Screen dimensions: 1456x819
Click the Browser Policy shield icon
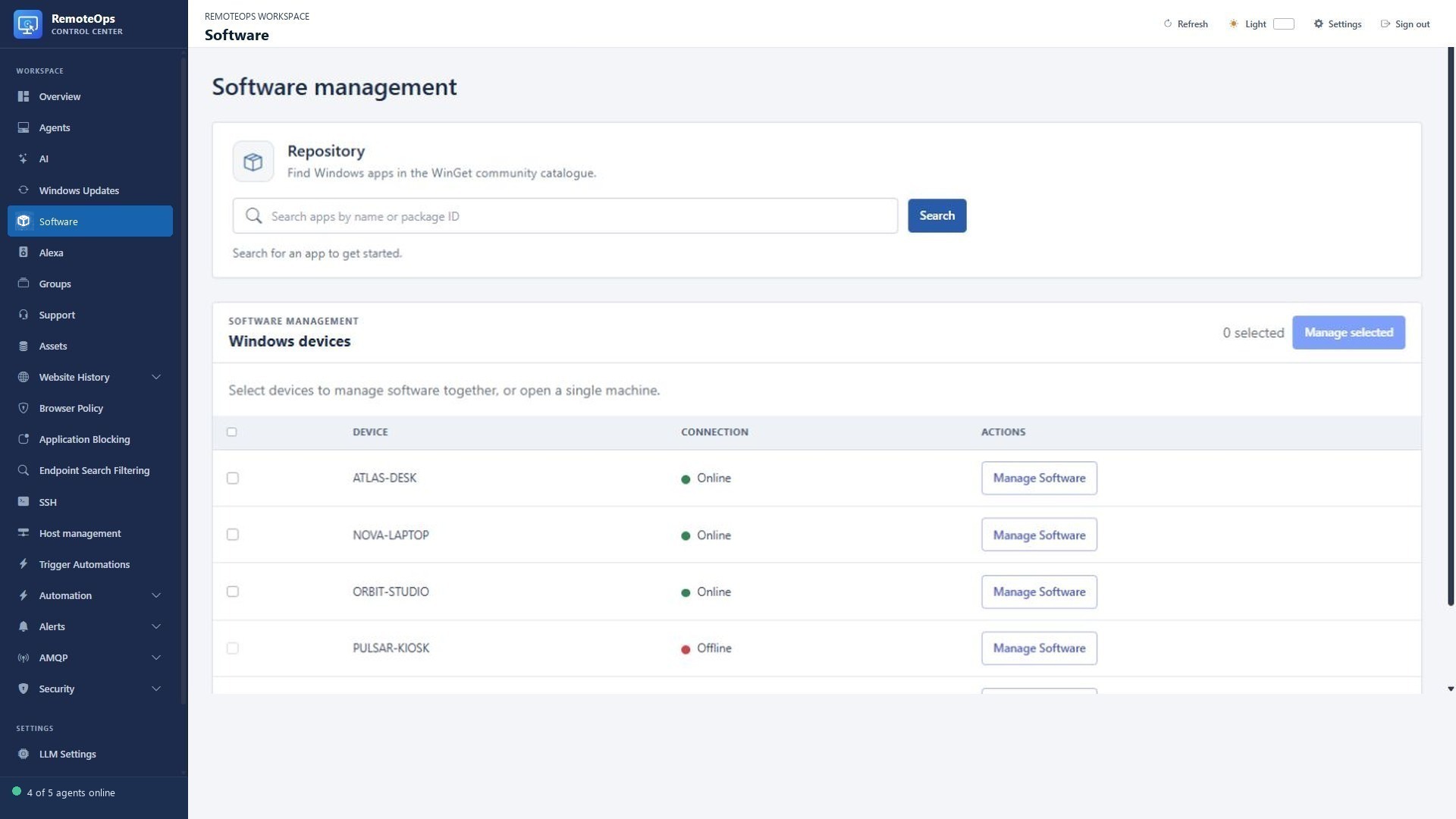point(24,408)
